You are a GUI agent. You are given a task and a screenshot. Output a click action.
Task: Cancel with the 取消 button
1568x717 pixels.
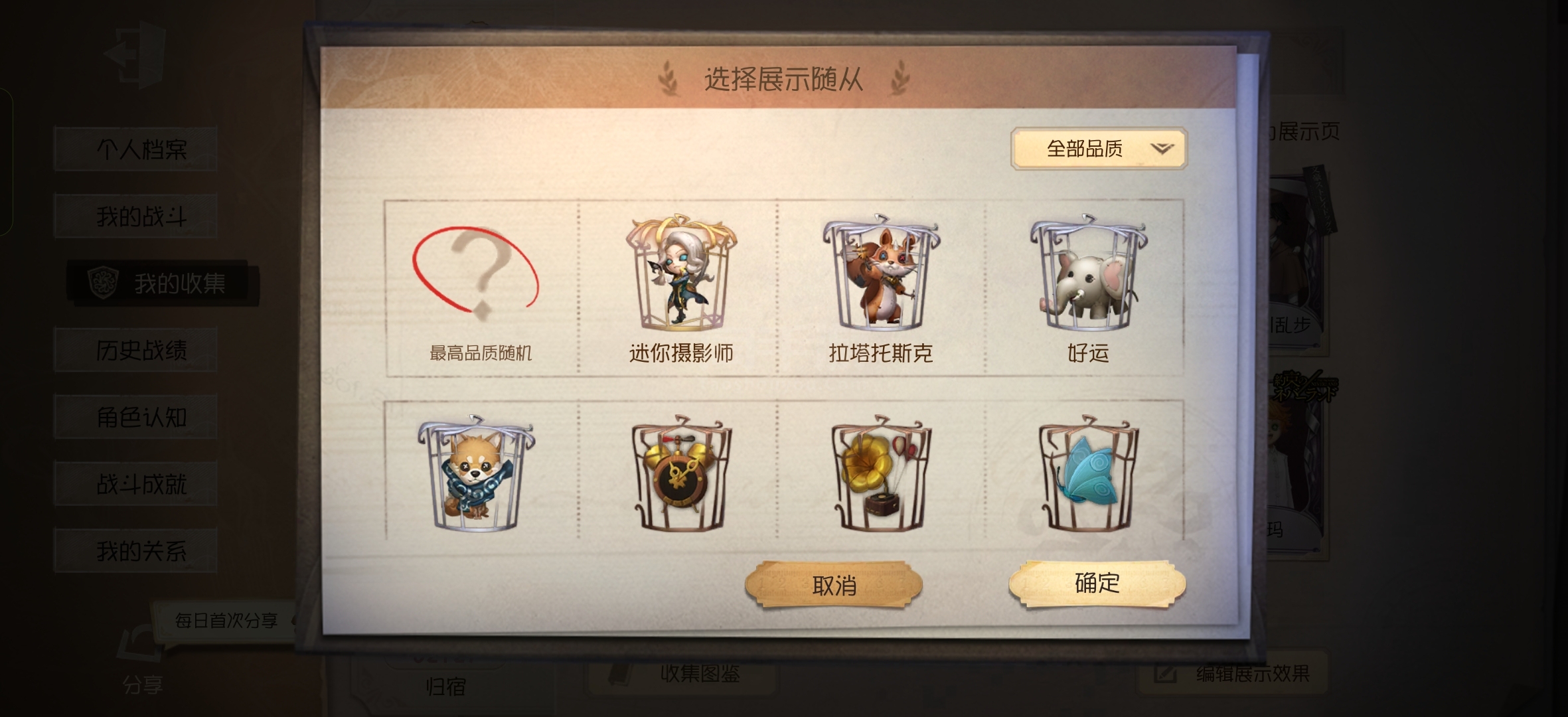tap(834, 585)
